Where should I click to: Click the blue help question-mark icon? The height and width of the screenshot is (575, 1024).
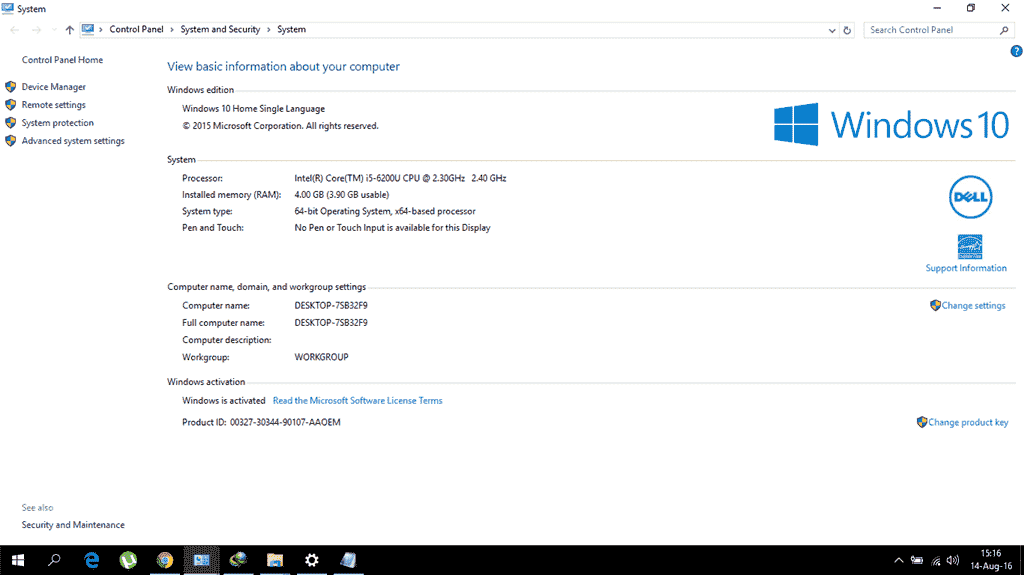pyautogui.click(x=1016, y=51)
